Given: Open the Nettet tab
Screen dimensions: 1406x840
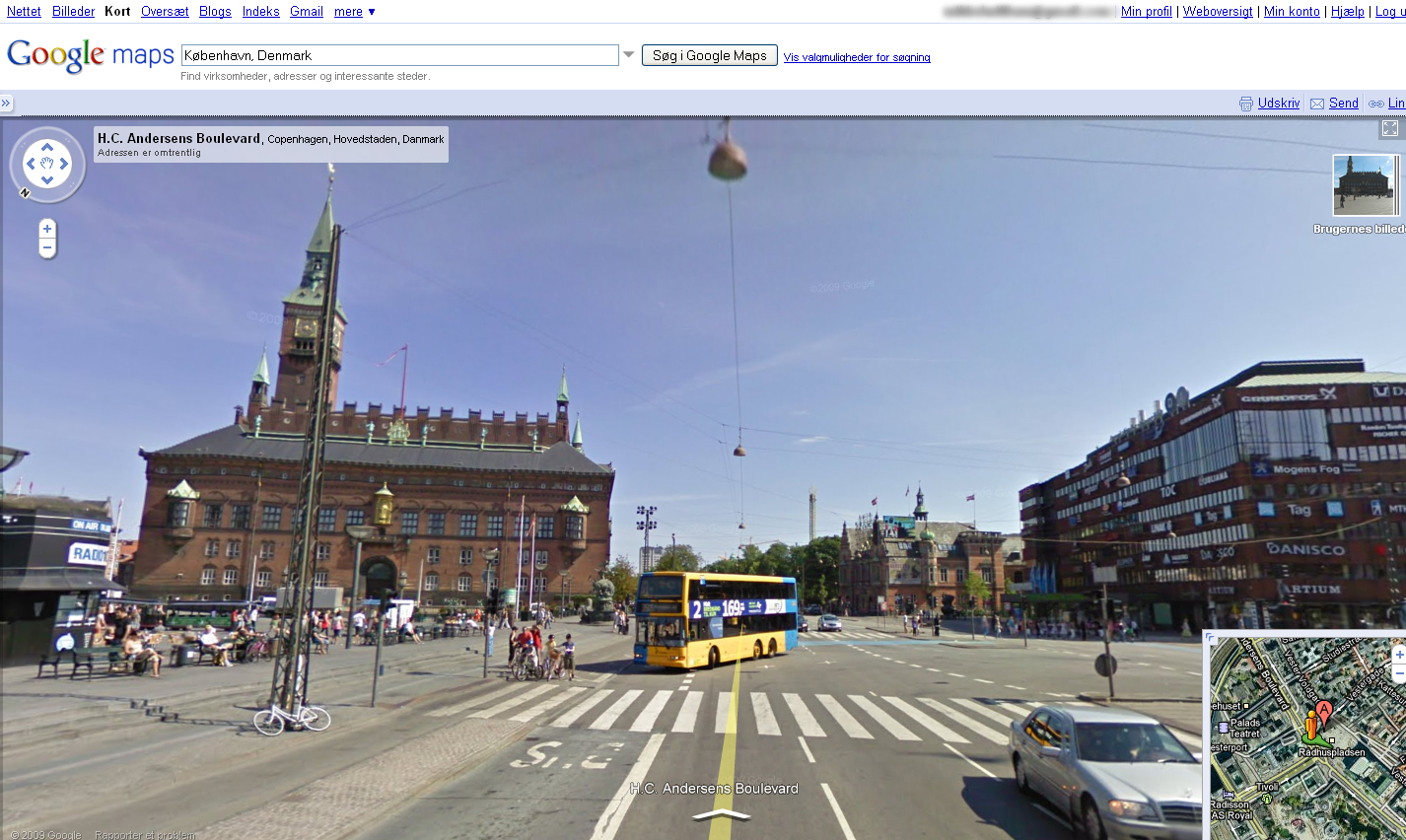Looking at the screenshot, I should tap(24, 12).
